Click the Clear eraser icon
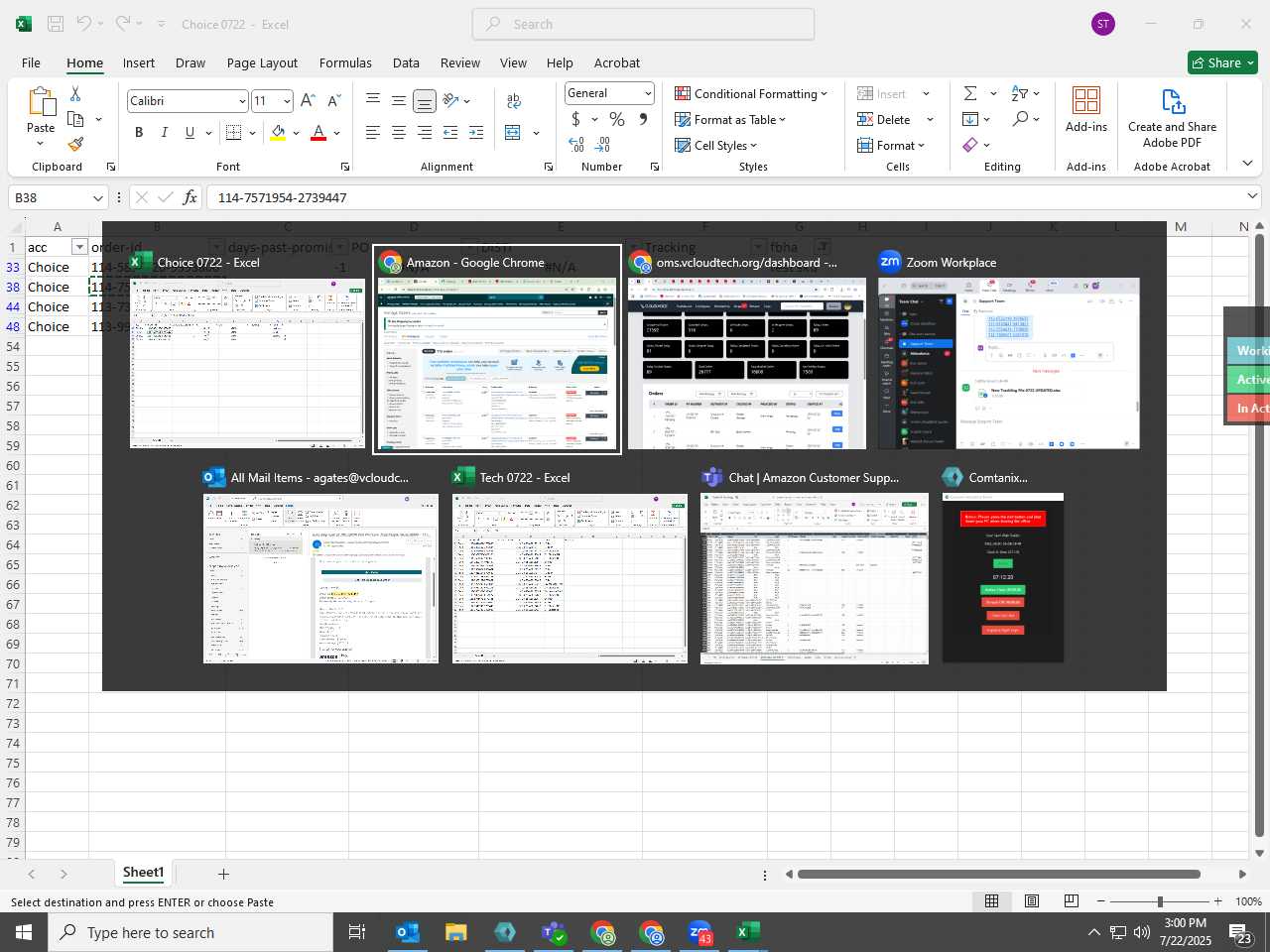1270x952 pixels. (970, 145)
